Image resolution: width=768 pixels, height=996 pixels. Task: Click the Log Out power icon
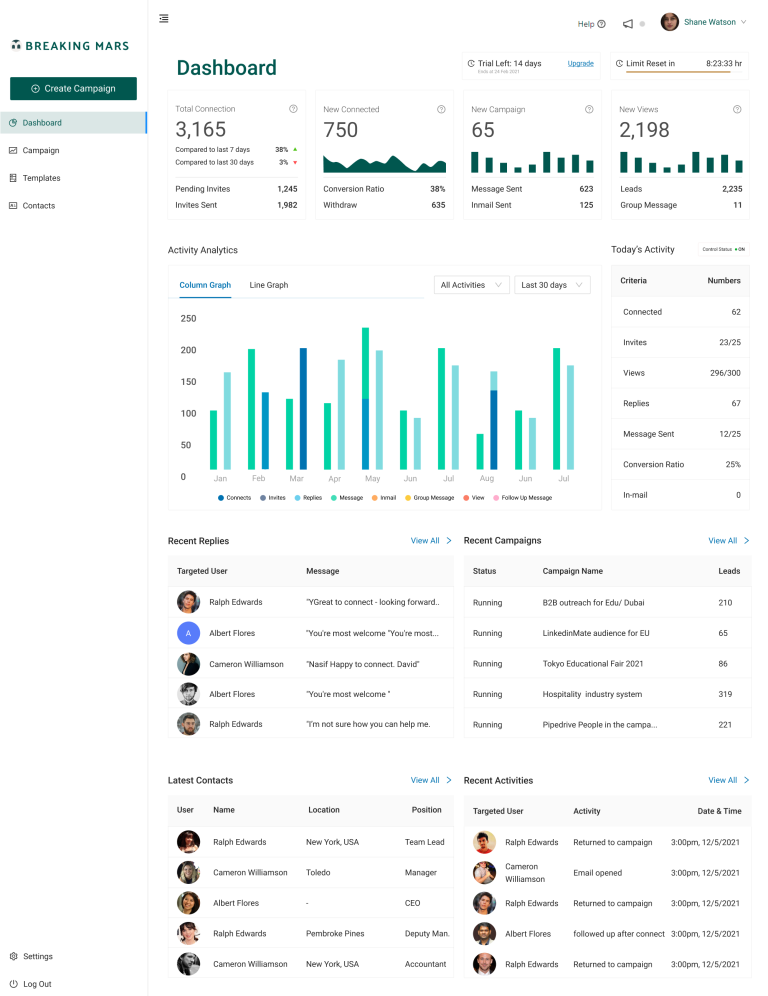click(13, 984)
